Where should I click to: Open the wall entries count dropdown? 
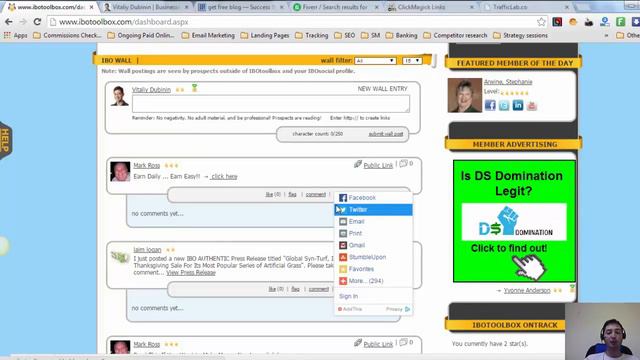click(412, 60)
